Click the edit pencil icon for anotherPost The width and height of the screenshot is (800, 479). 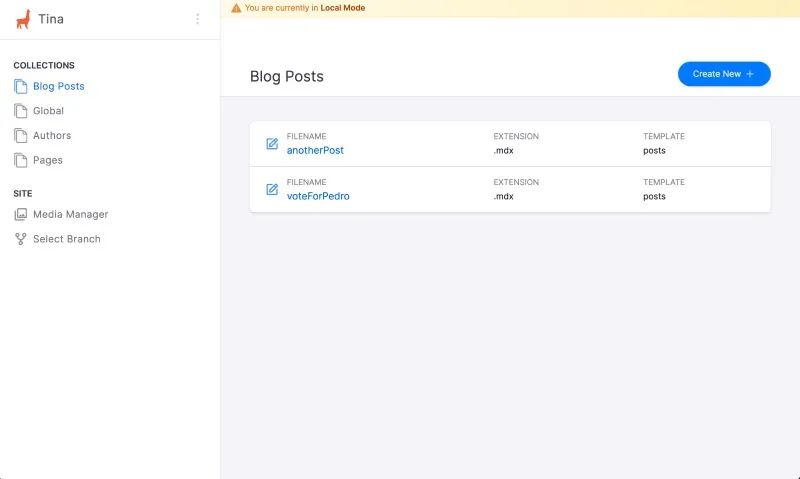272,144
